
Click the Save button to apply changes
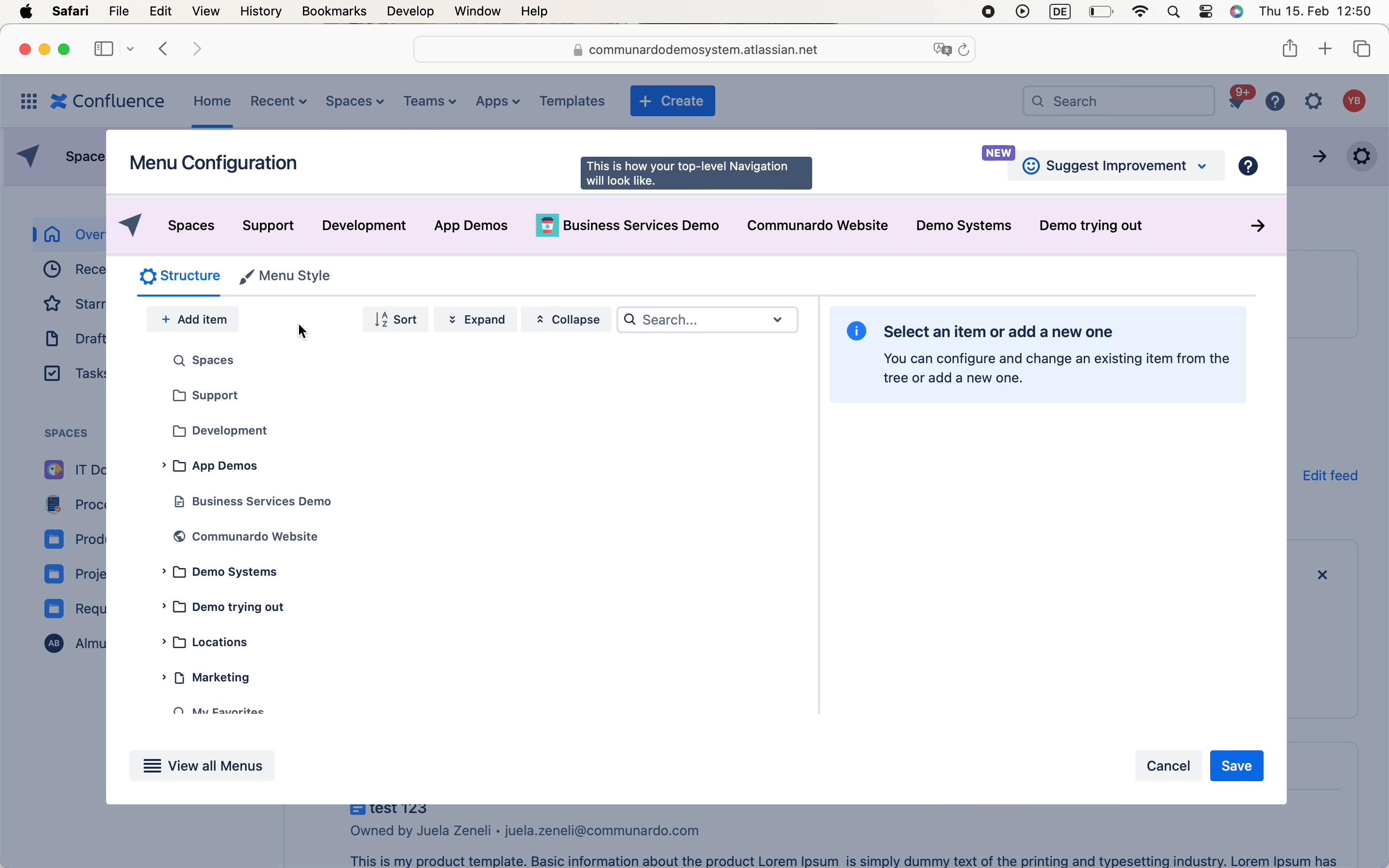tap(1236, 765)
